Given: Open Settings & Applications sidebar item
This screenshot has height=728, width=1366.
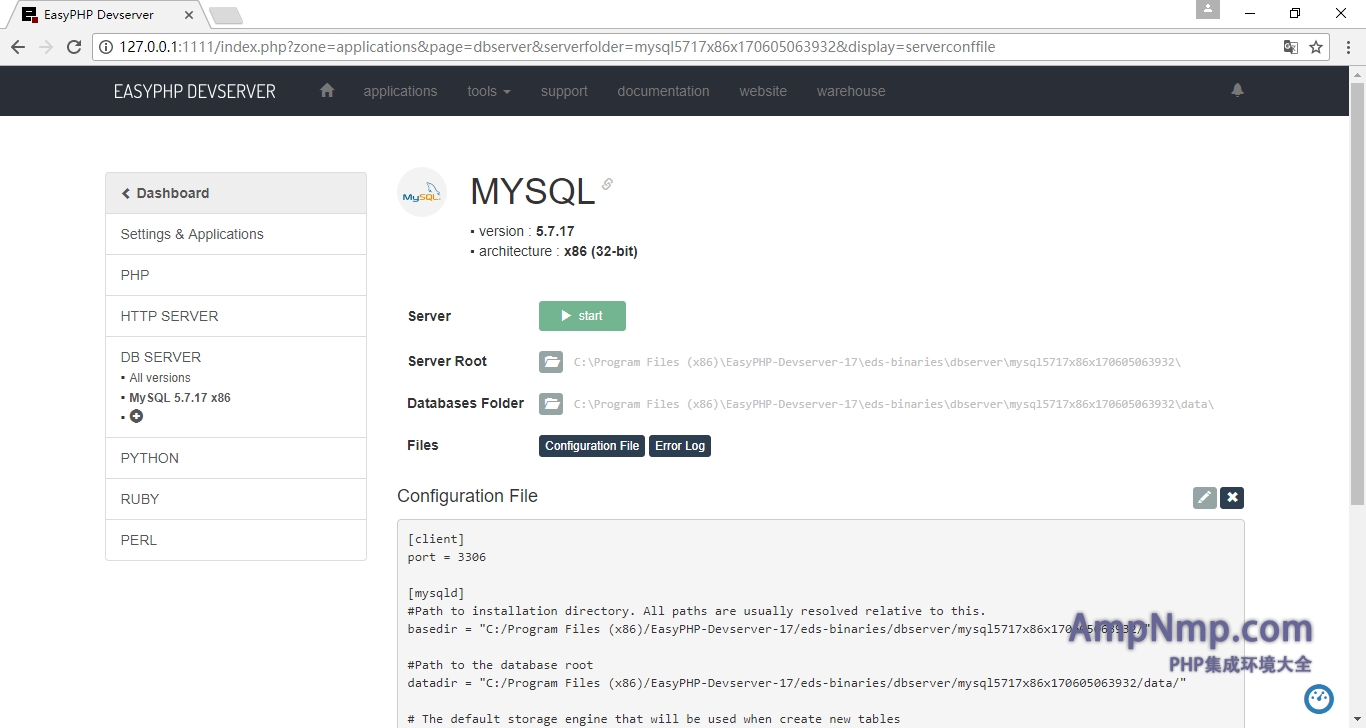Looking at the screenshot, I should (236, 234).
